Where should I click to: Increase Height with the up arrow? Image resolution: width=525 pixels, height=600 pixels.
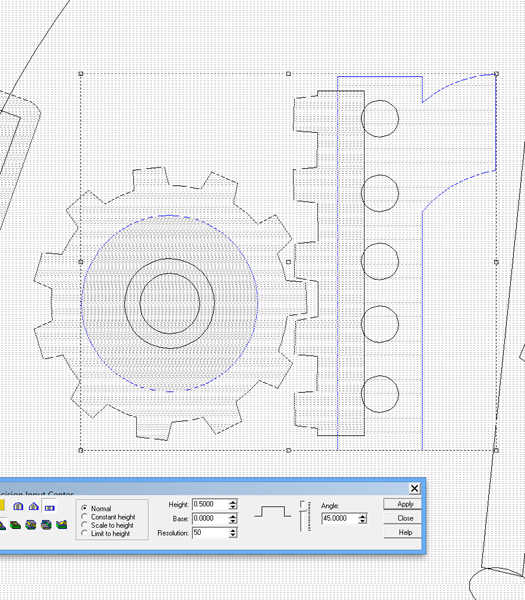click(x=233, y=502)
